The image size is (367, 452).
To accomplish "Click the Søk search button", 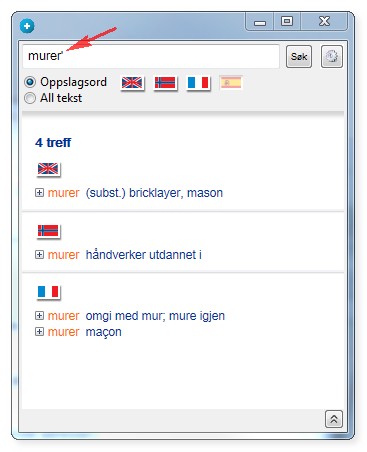I will (299, 57).
